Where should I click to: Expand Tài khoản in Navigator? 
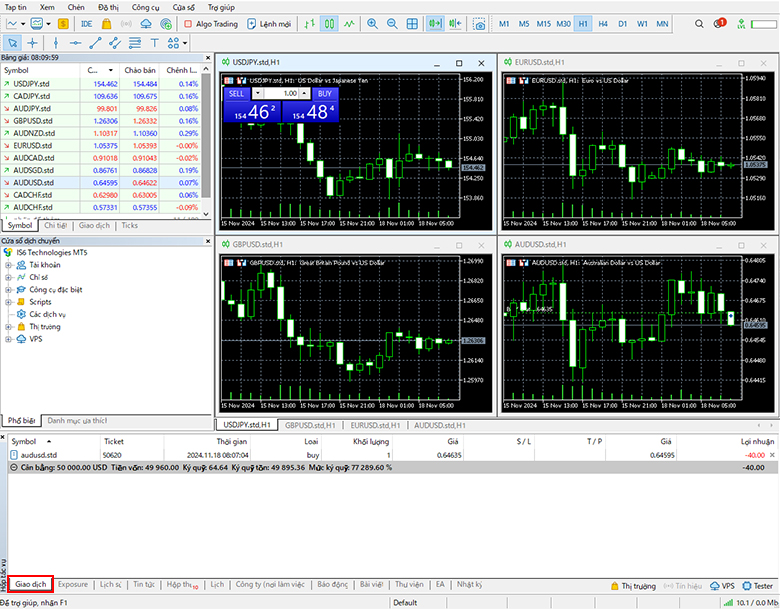tap(8, 265)
